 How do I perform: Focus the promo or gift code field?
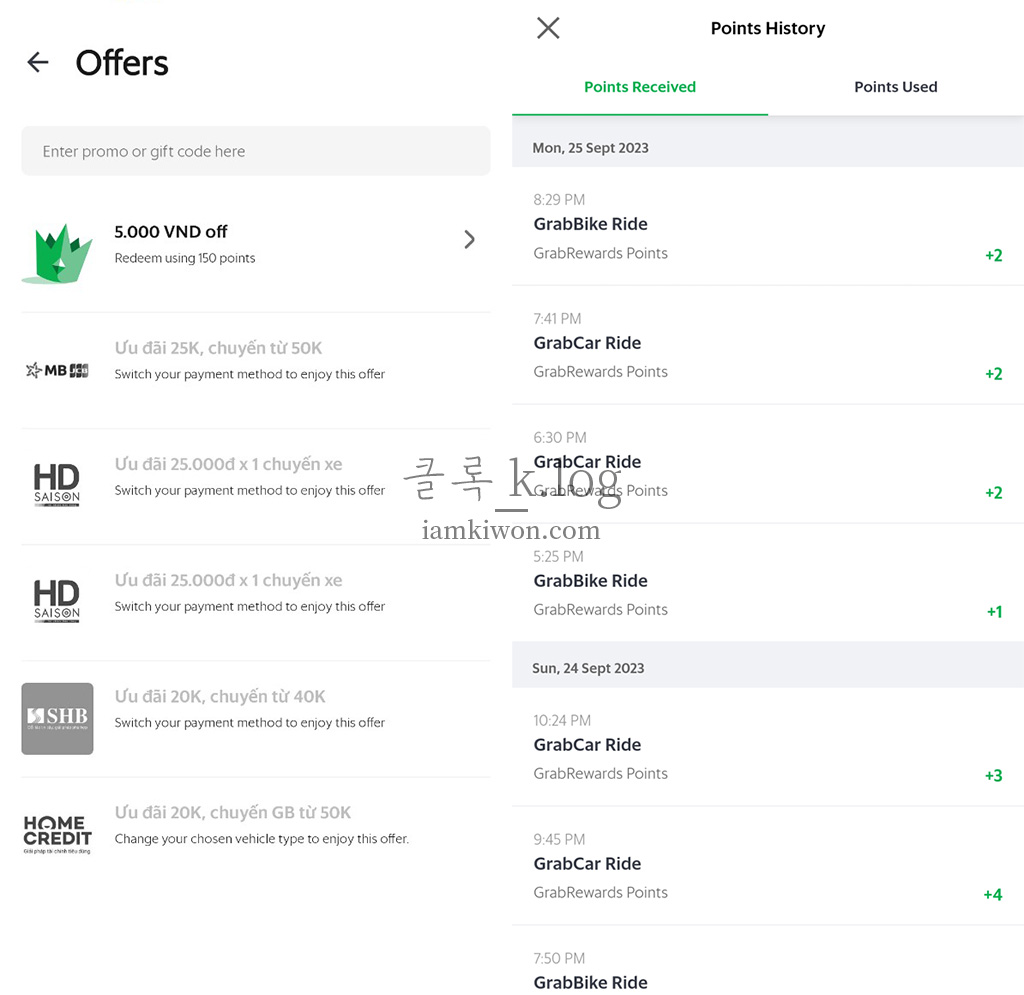click(255, 151)
